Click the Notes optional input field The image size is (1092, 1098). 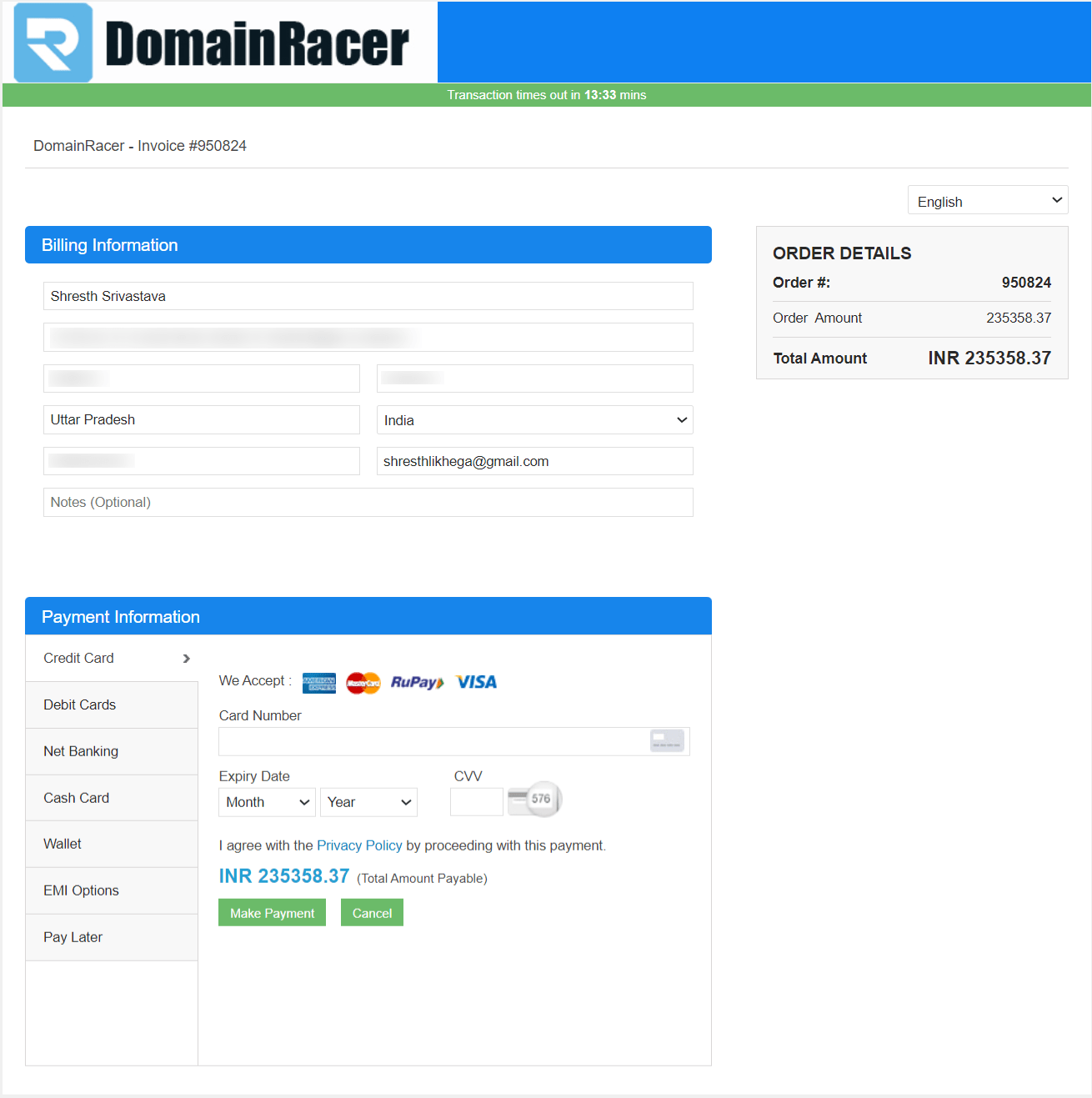368,502
